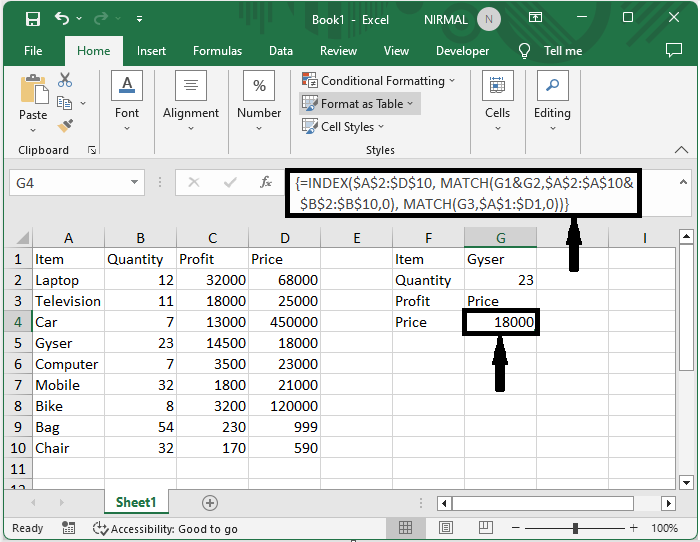Viewport: 700px width, 542px height.
Task: Click the Undo arrow icon
Action: (x=64, y=18)
